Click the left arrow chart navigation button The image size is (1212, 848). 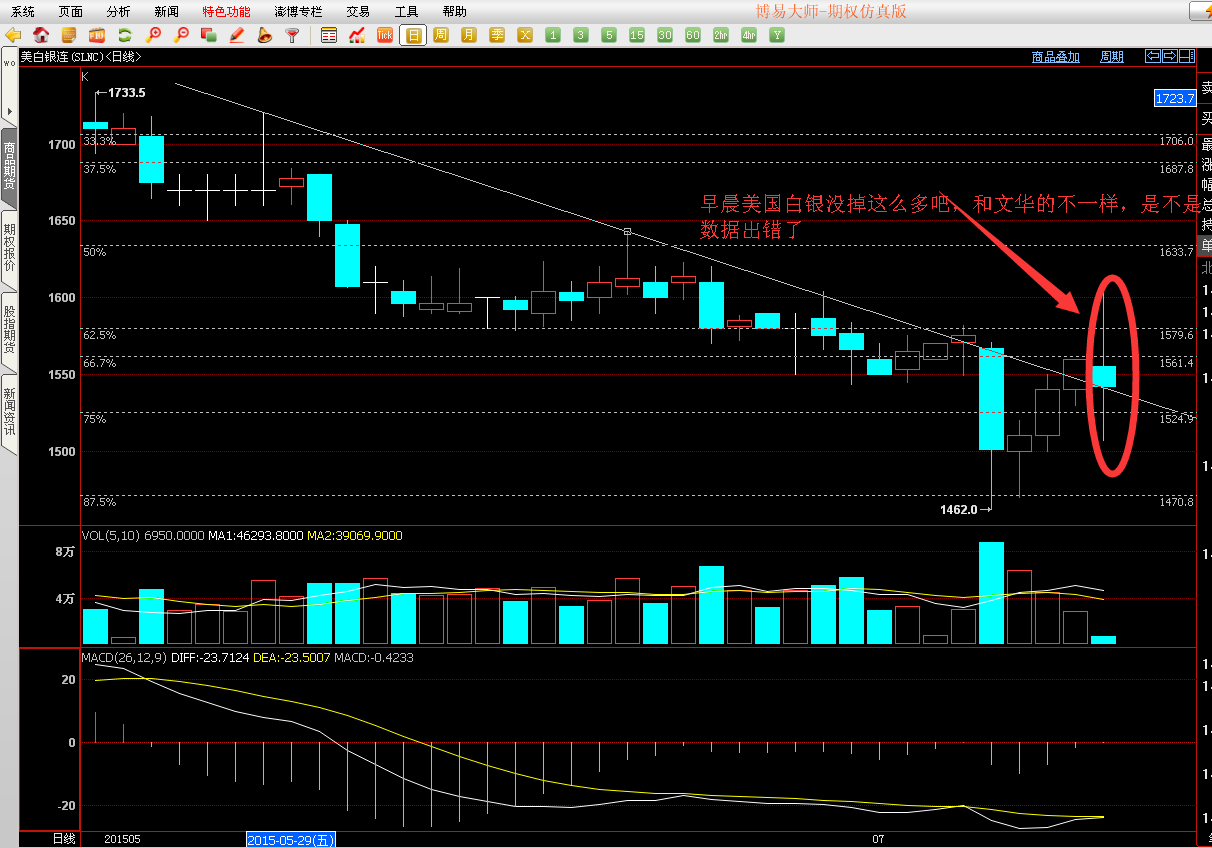(x=1153, y=56)
